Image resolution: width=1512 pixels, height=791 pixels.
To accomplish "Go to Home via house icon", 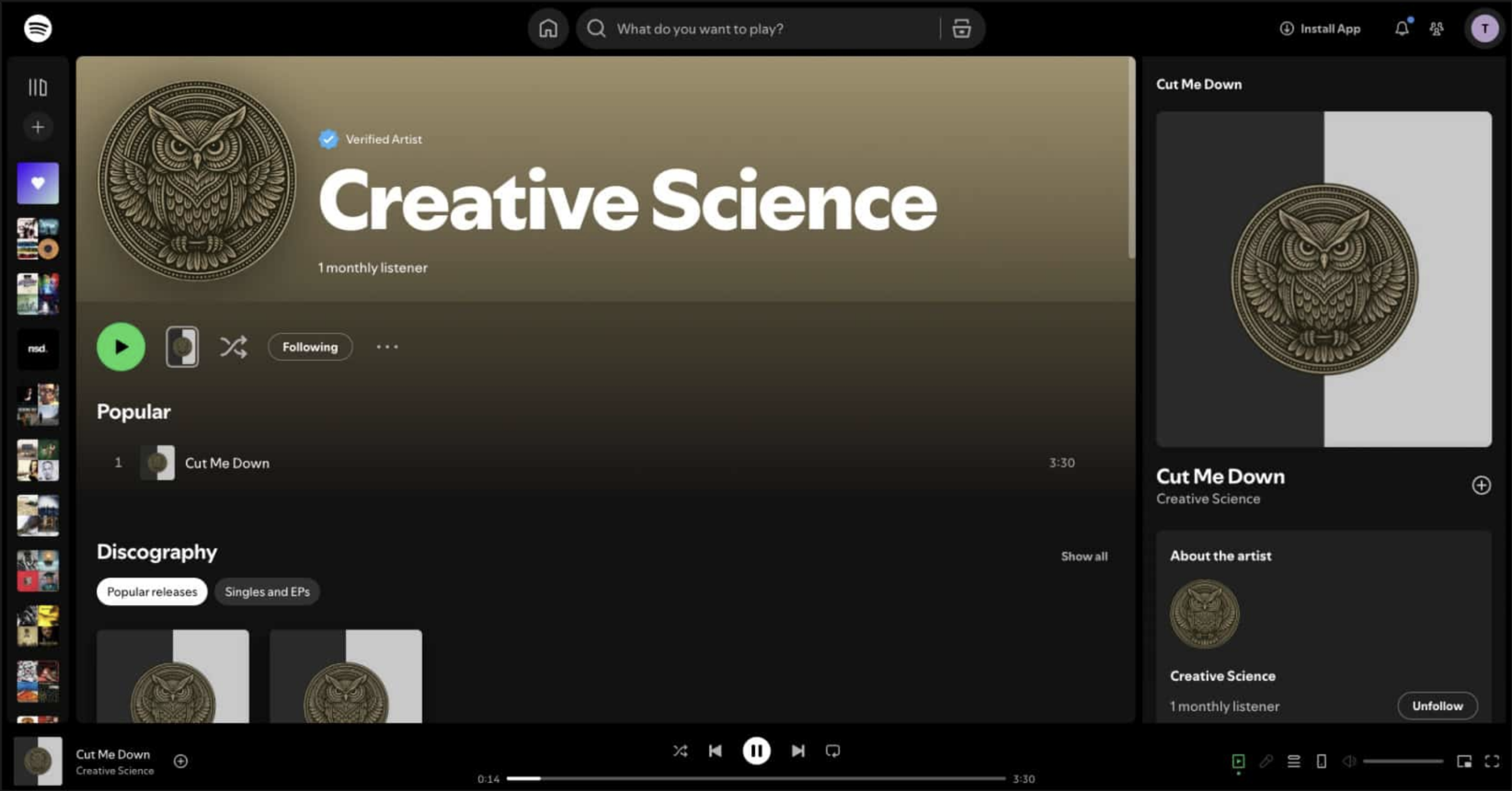I will (548, 28).
